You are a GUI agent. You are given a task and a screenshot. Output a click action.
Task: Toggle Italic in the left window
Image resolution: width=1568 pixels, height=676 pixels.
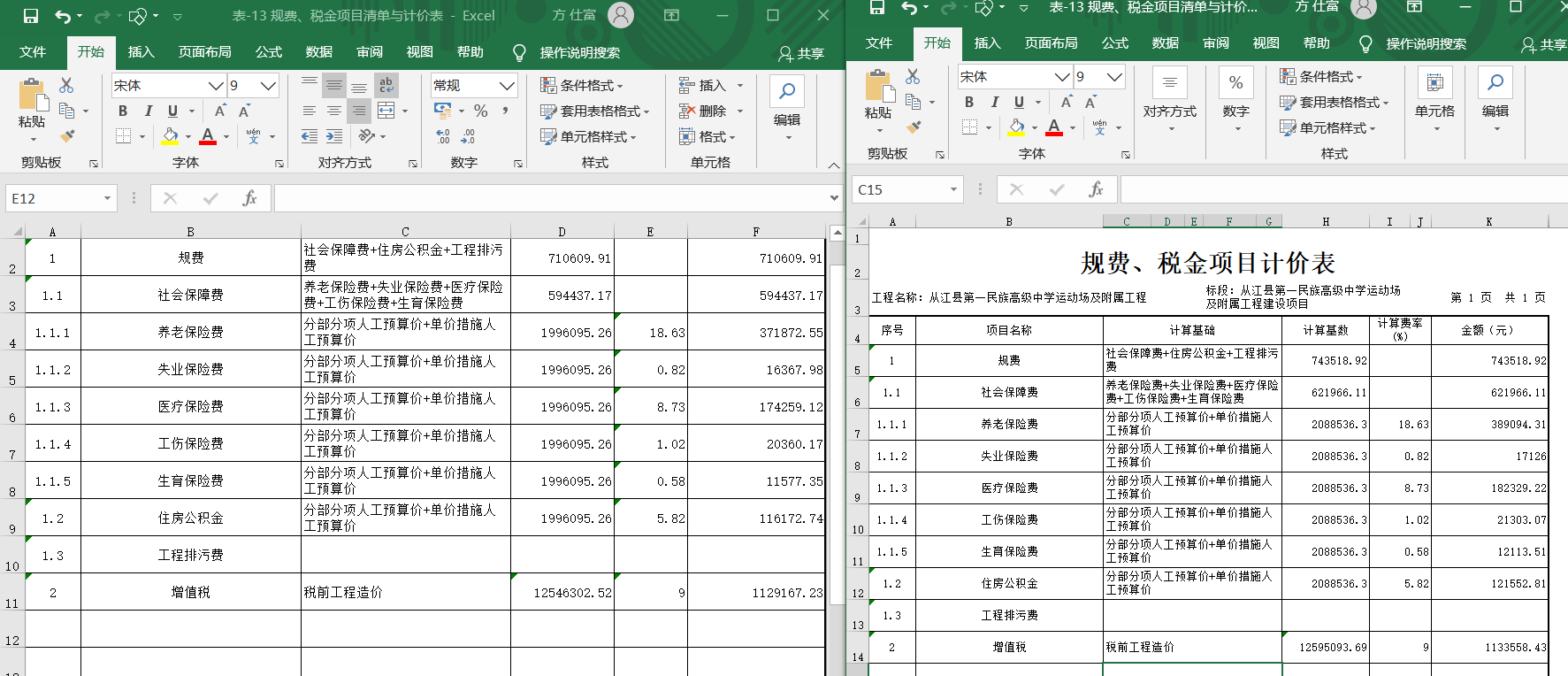click(148, 111)
